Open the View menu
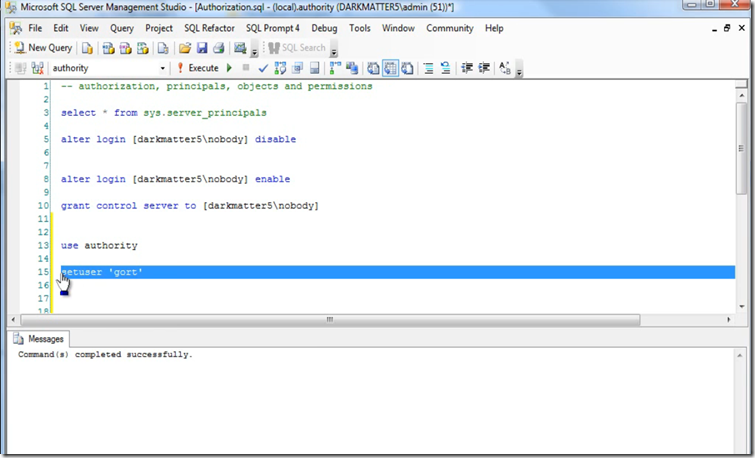The width and height of the screenshot is (755, 458). (89, 28)
